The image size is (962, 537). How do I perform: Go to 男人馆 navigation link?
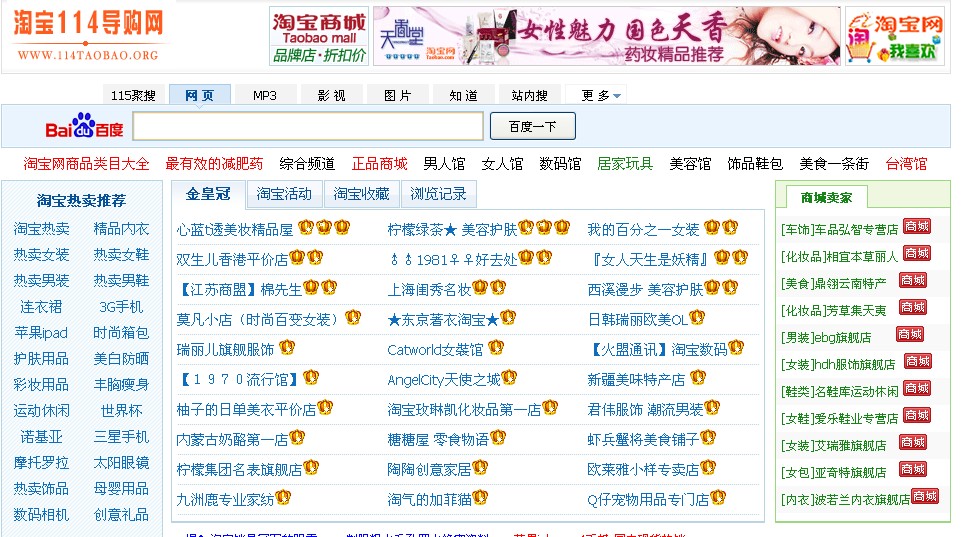(445, 164)
